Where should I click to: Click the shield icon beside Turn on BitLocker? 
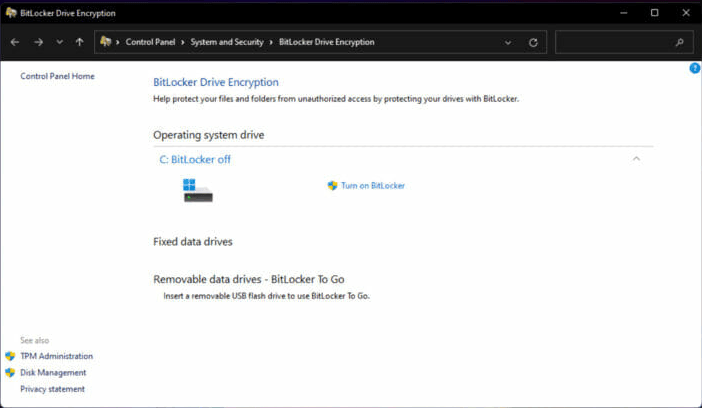[x=332, y=185]
